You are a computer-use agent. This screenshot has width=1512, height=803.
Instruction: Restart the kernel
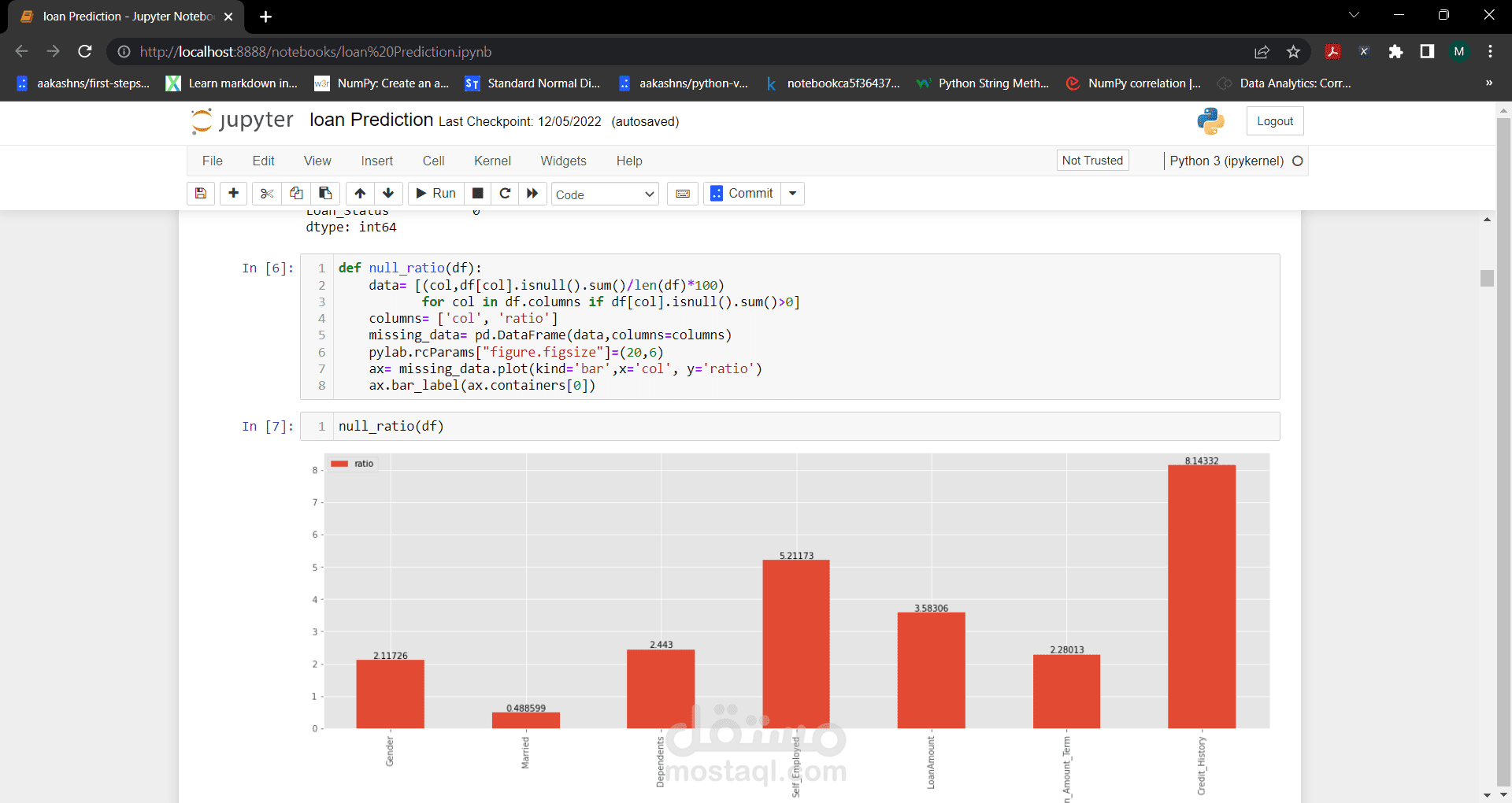click(505, 194)
